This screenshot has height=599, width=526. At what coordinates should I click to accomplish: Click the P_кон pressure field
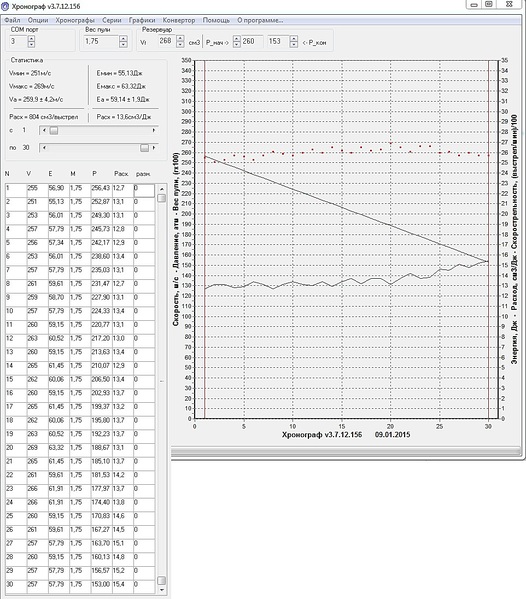(278, 41)
